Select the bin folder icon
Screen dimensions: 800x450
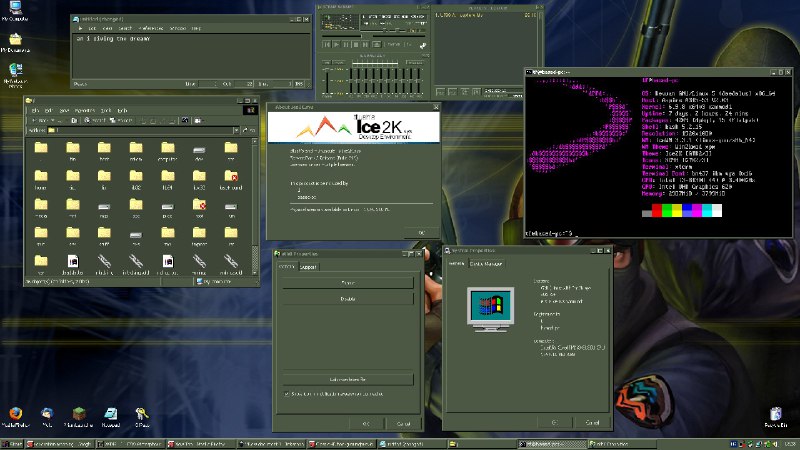point(72,151)
